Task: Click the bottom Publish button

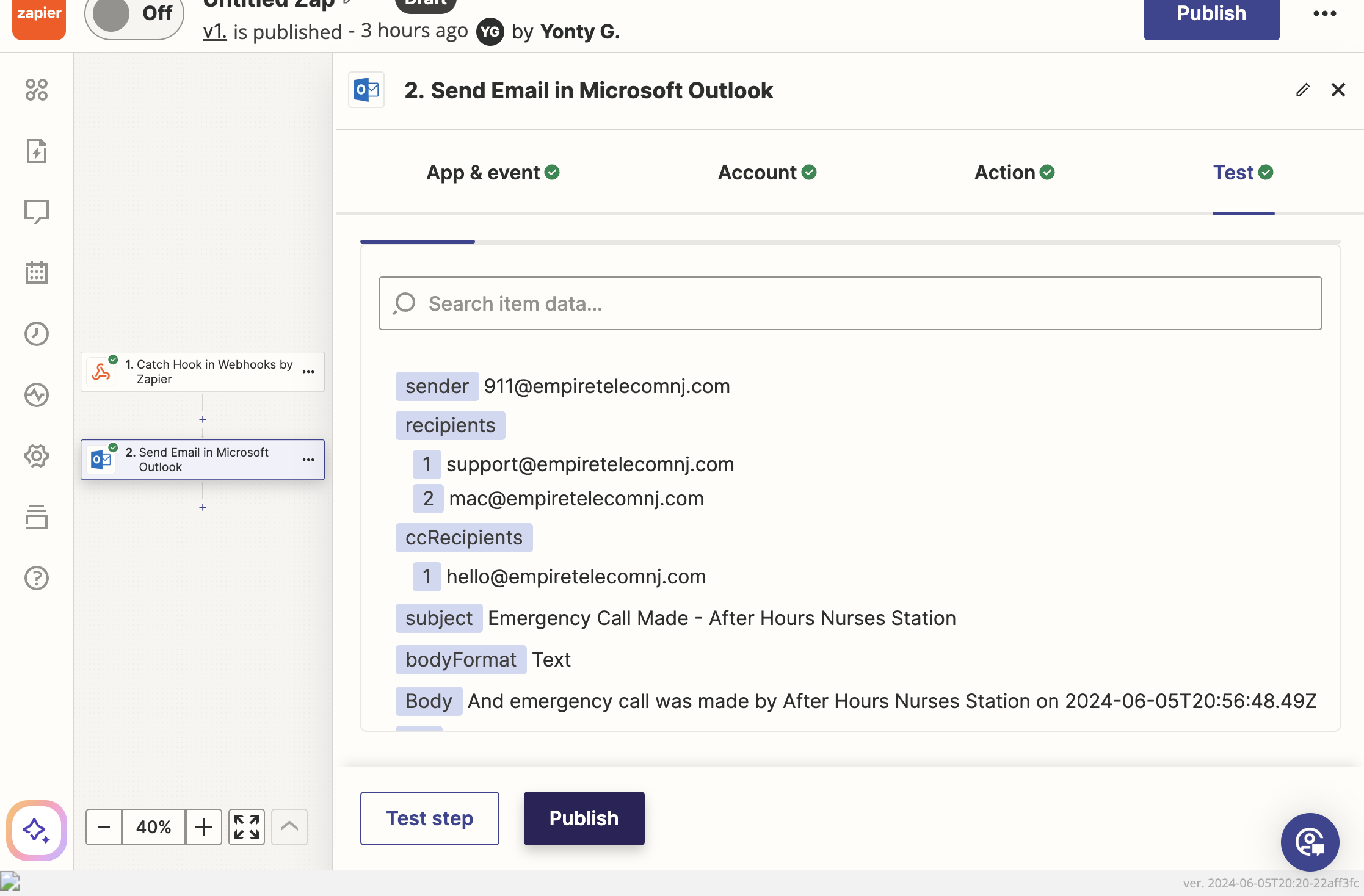Action: 584,818
